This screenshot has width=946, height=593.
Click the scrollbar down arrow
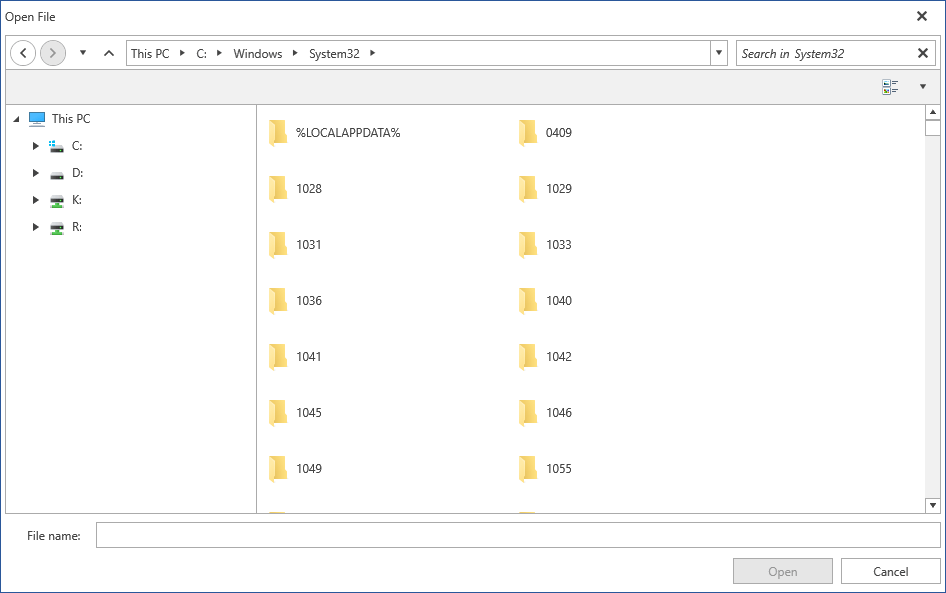934,505
